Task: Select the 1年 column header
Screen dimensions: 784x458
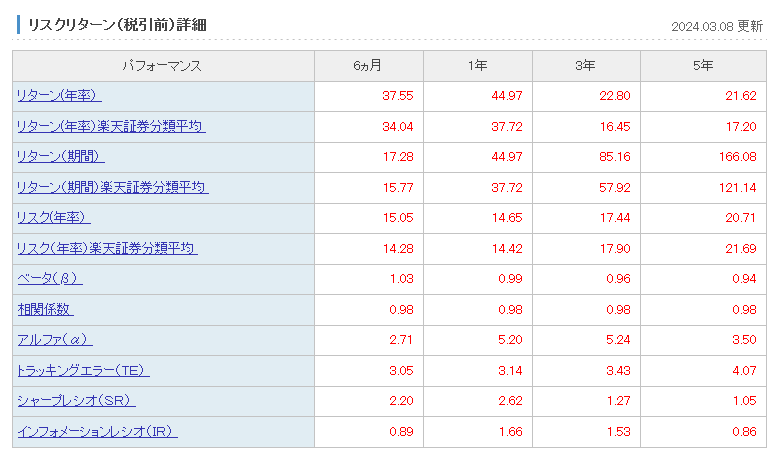Action: pyautogui.click(x=477, y=66)
